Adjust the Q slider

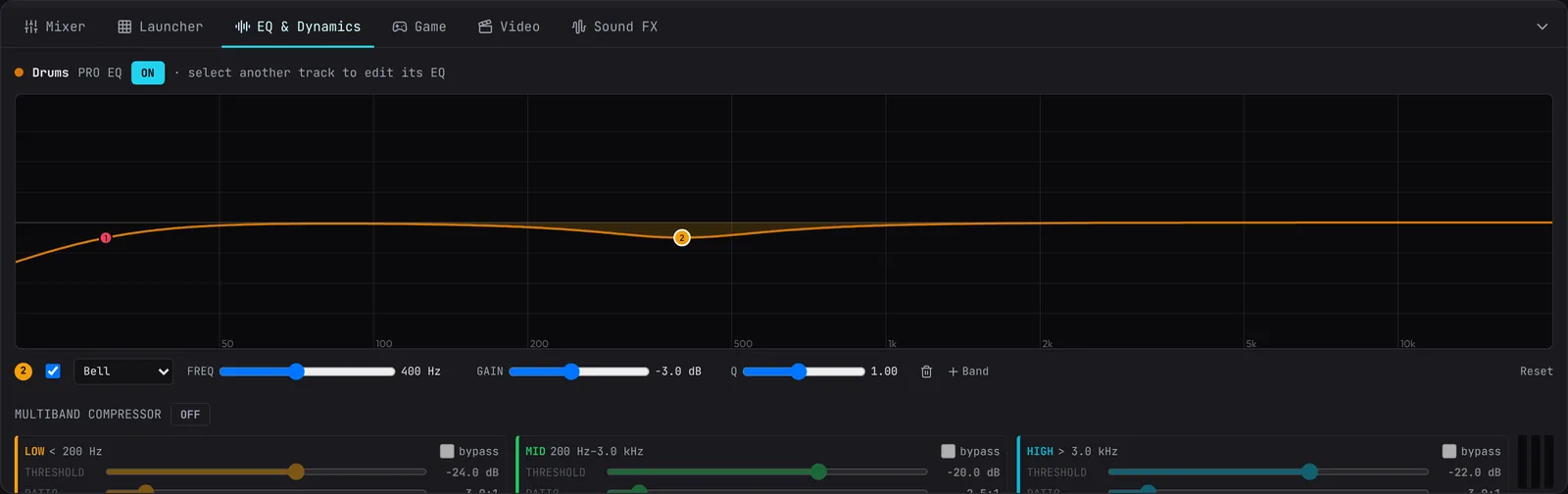804,371
